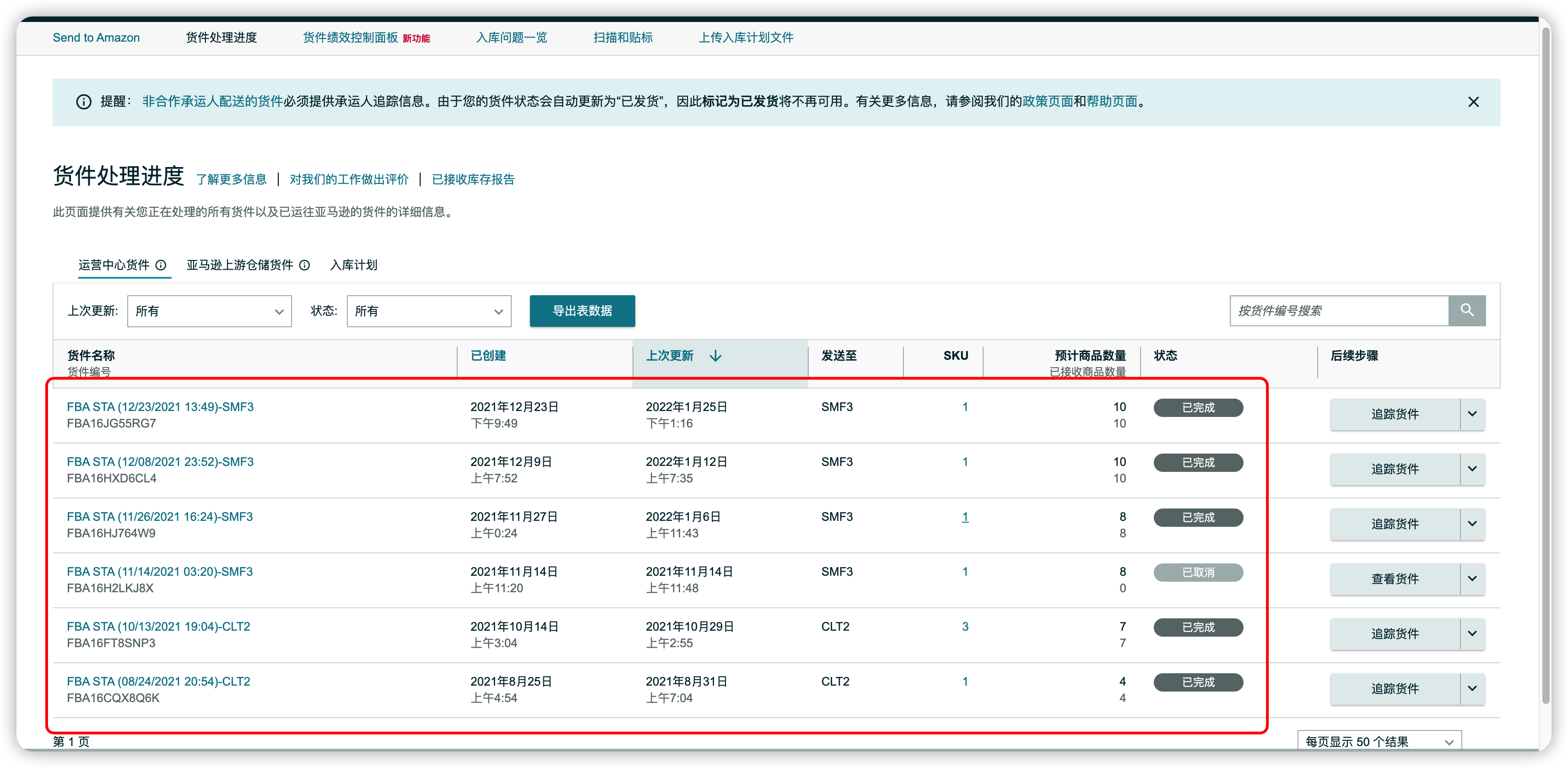Click the page vertical scrollbar
Screen dimensions: 1568x768
[1546, 365]
